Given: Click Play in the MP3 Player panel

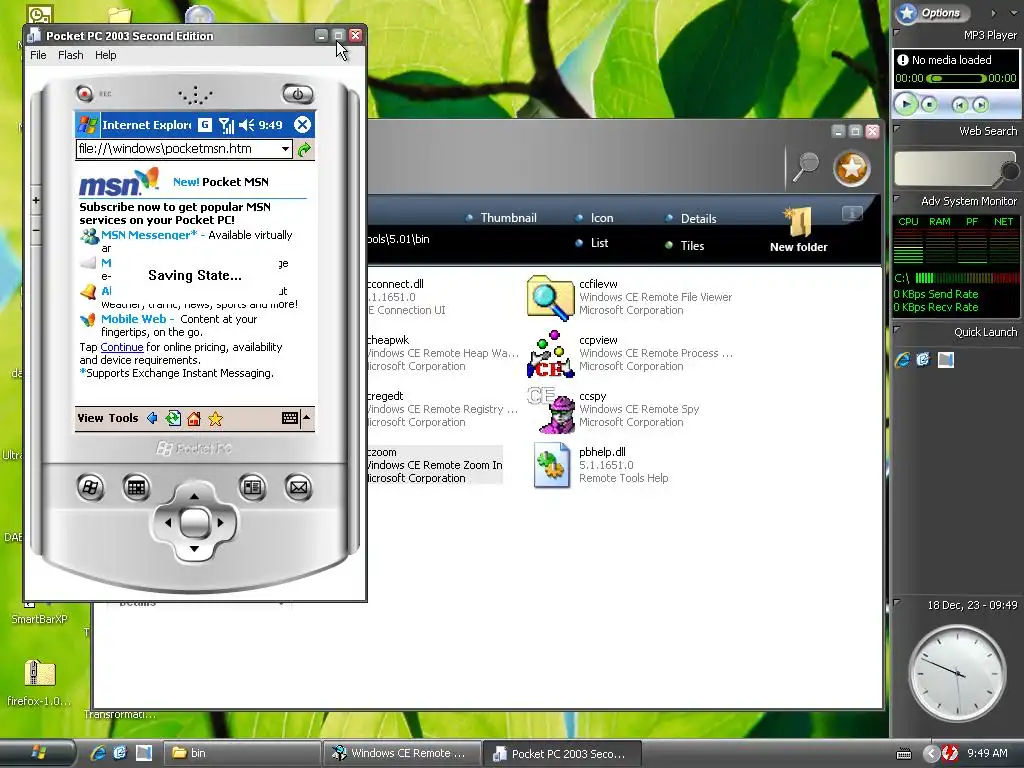Looking at the screenshot, I should 906,103.
